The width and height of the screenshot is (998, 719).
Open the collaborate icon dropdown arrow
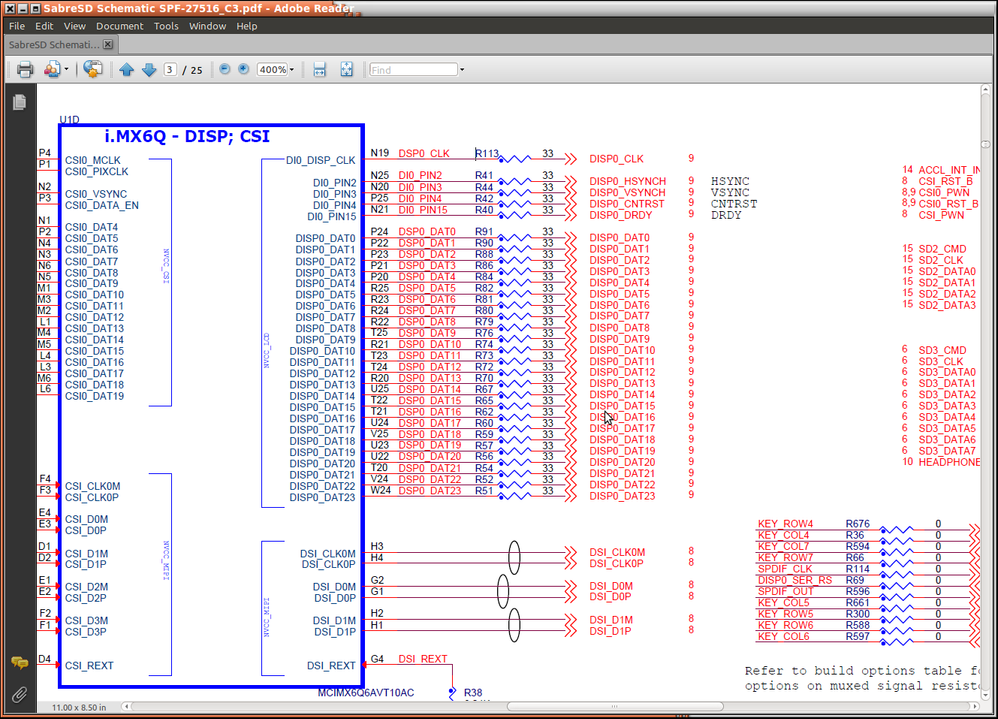pyautogui.click(x=66, y=69)
